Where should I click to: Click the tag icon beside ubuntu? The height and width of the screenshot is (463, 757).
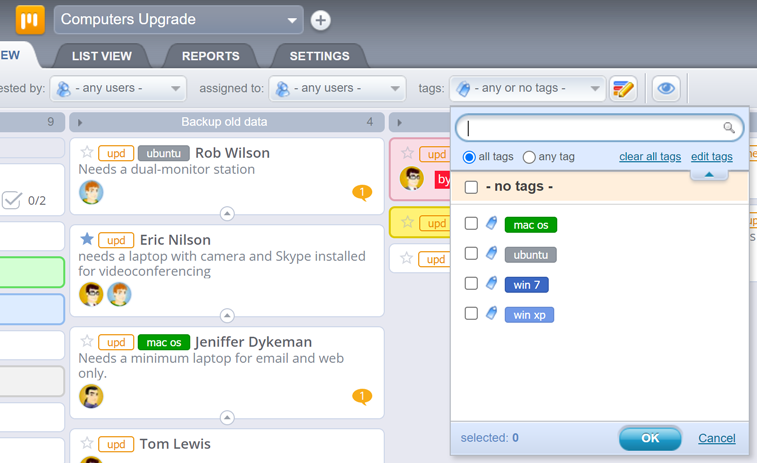(491, 253)
